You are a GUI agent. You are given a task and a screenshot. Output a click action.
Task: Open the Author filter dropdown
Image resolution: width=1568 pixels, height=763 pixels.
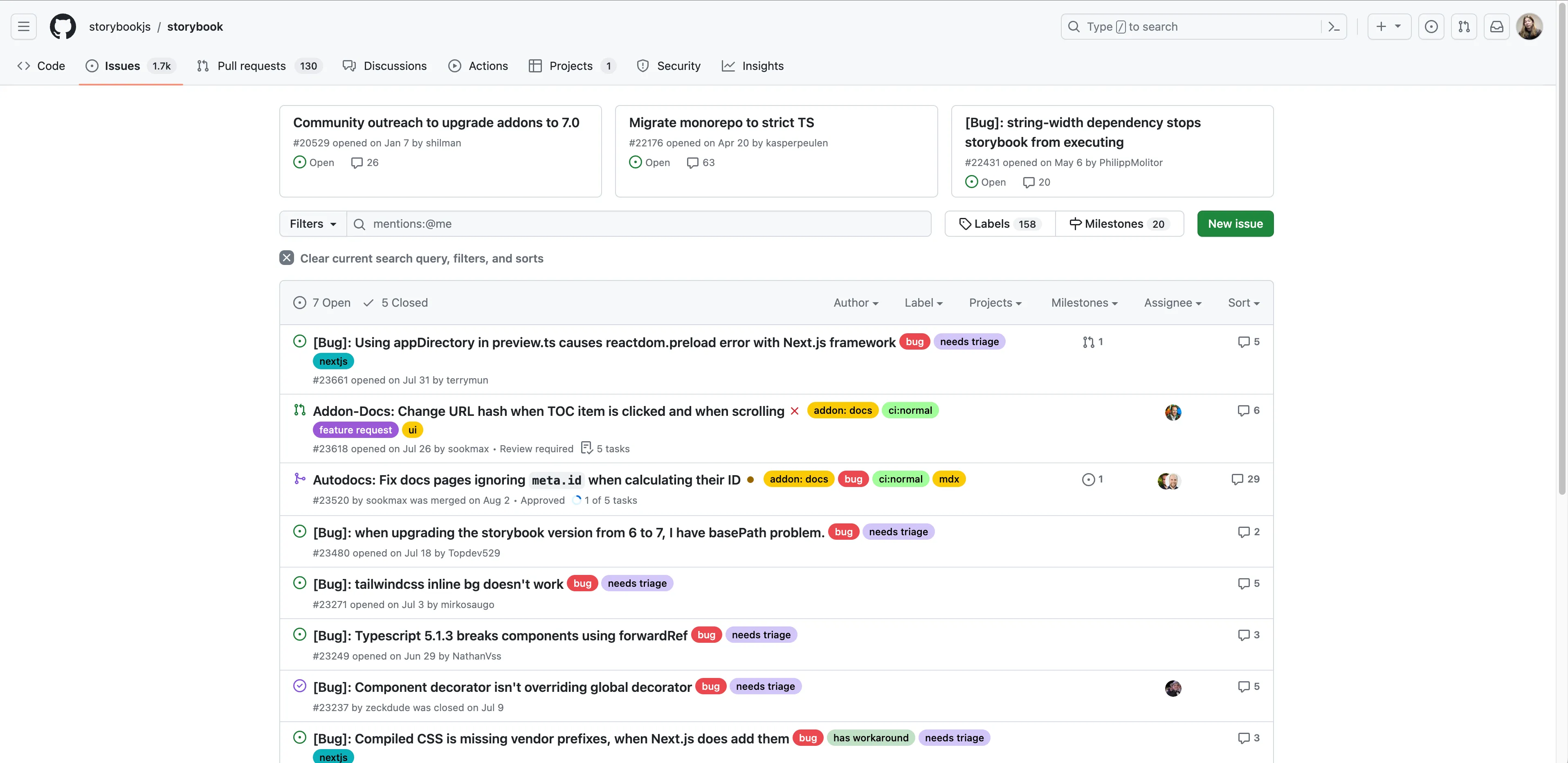[x=855, y=303]
